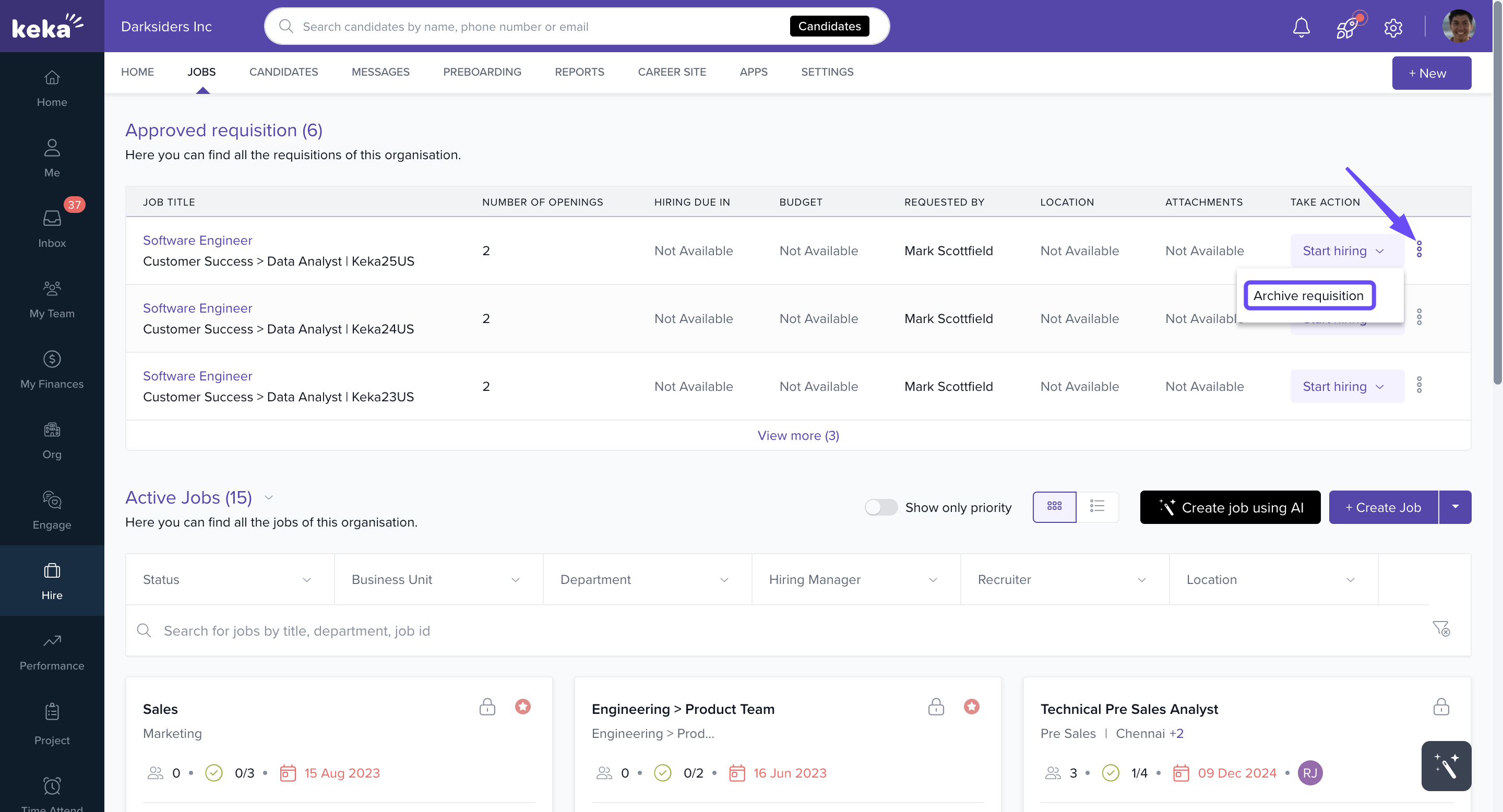Click View more (3) link

tap(797, 435)
